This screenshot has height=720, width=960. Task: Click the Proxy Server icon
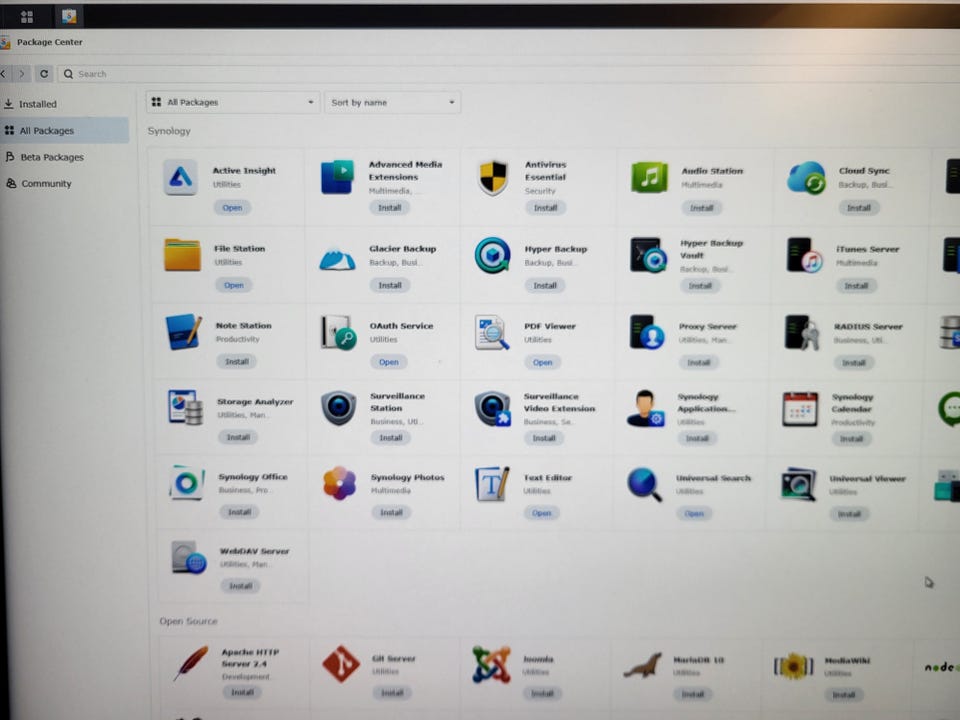pyautogui.click(x=647, y=332)
